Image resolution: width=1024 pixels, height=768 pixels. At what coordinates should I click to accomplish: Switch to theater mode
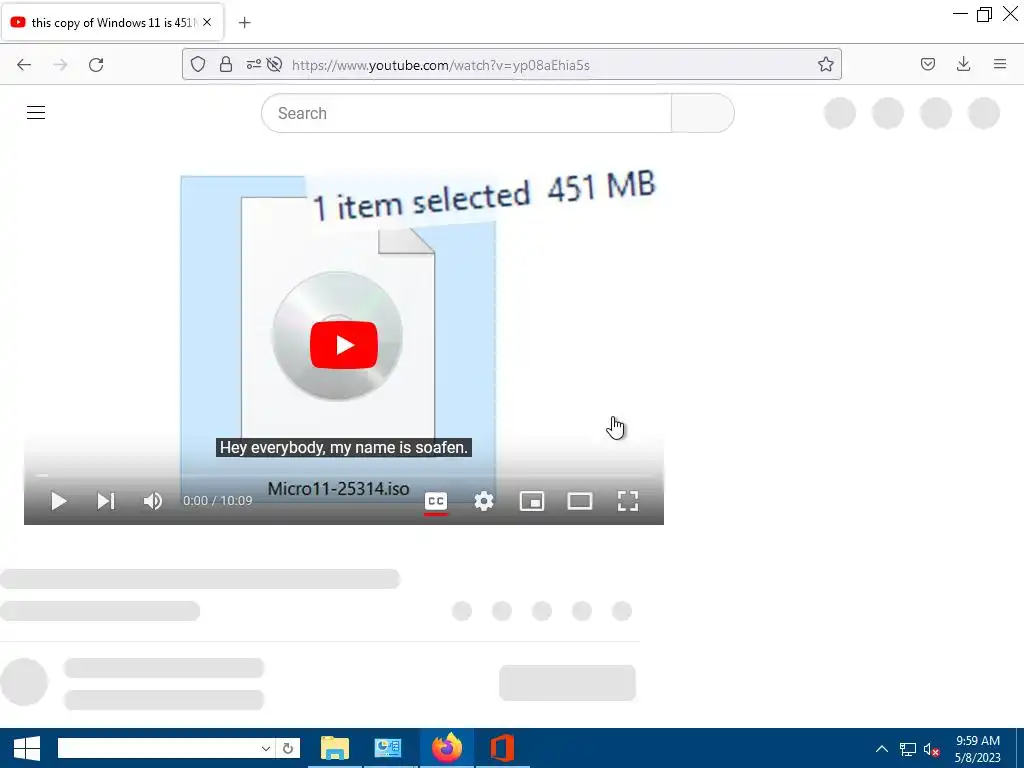pos(580,501)
